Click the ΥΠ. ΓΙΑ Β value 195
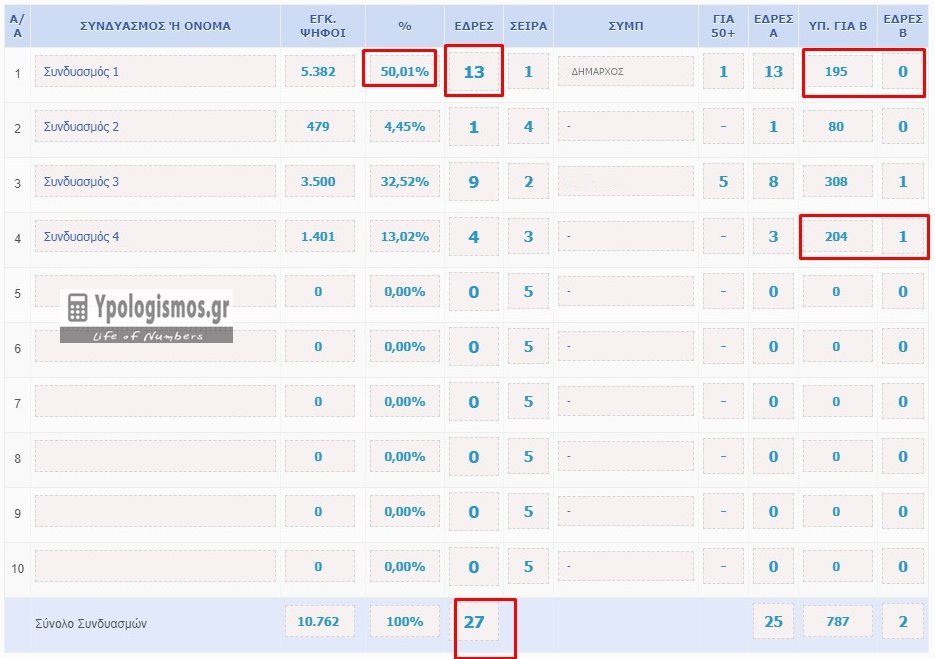This screenshot has height=659, width=935. [837, 72]
